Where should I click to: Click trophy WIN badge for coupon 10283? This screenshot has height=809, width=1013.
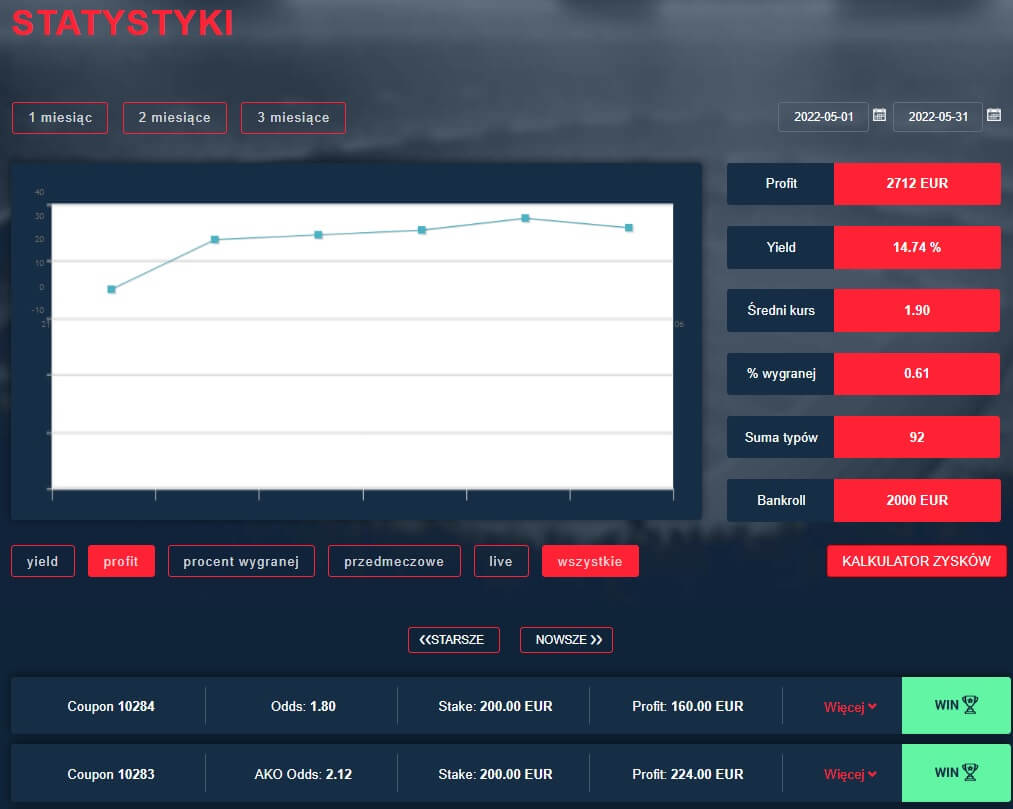[x=955, y=773]
